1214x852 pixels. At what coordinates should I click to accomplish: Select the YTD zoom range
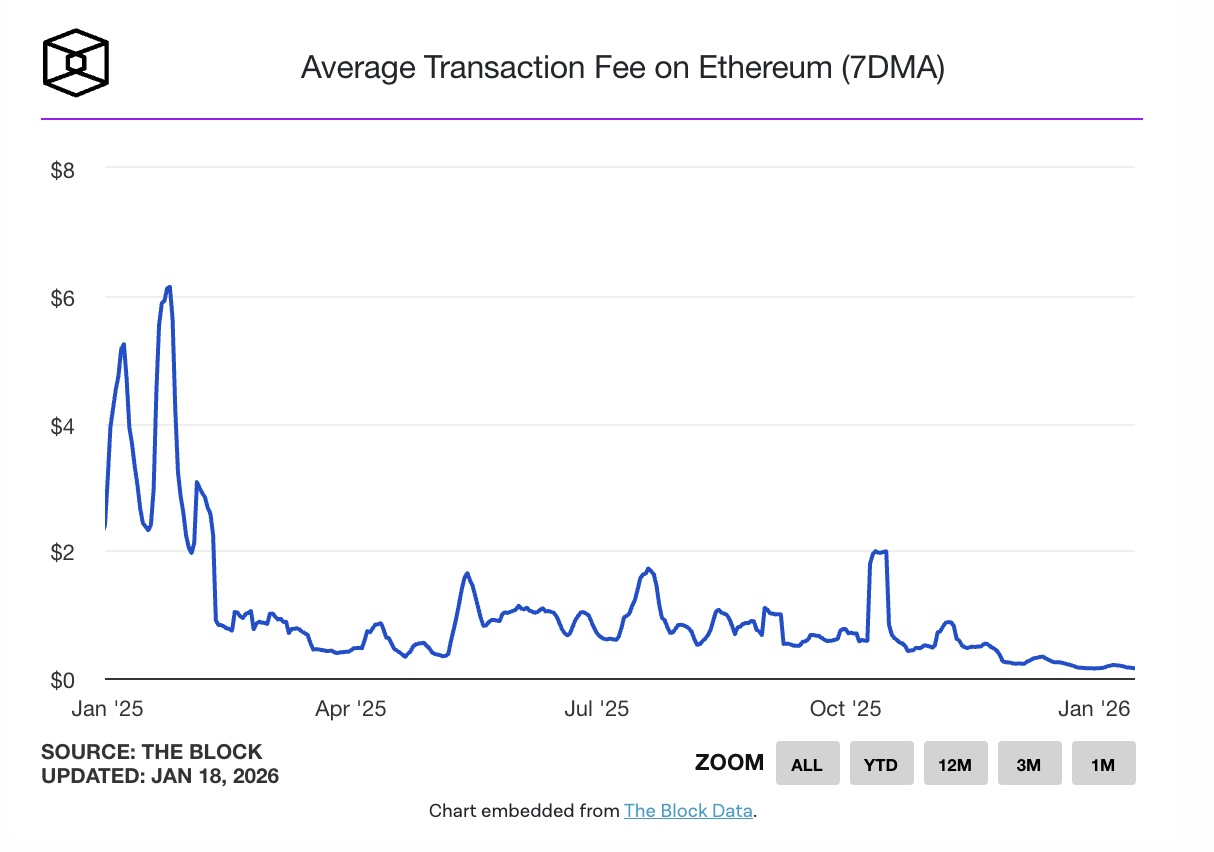click(x=881, y=764)
